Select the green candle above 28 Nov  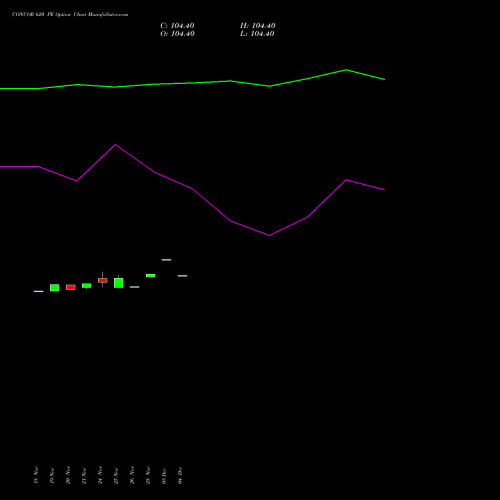pos(151,275)
